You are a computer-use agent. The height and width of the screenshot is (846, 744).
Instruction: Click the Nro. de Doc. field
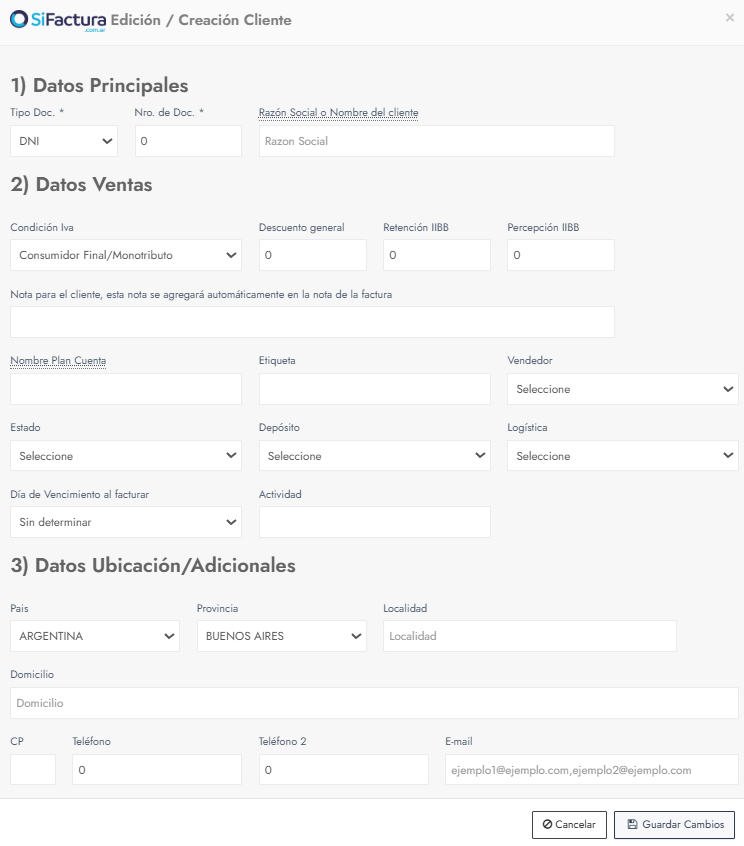(x=188, y=141)
